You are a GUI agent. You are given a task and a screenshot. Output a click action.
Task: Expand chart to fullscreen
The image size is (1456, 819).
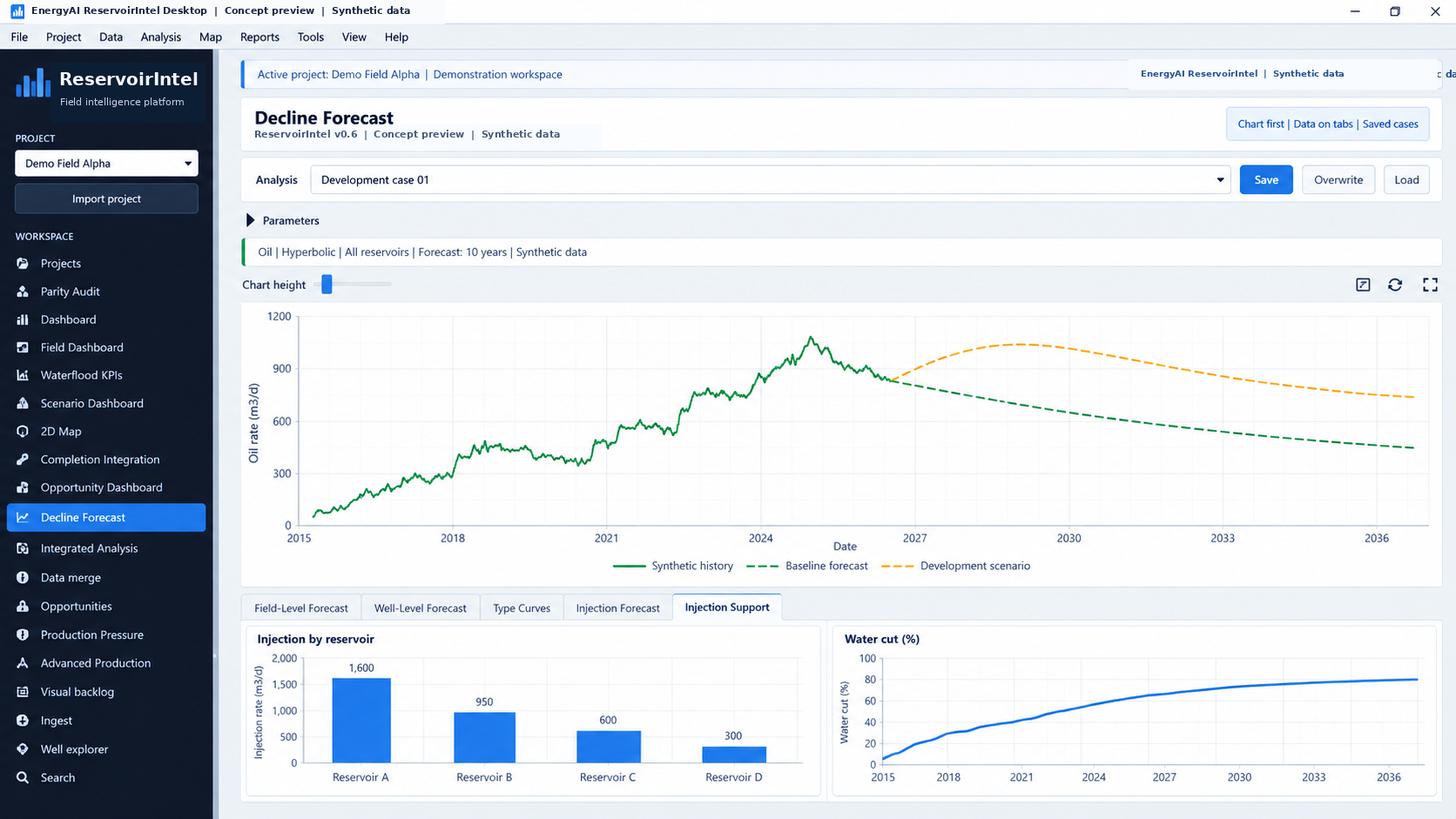click(1430, 285)
